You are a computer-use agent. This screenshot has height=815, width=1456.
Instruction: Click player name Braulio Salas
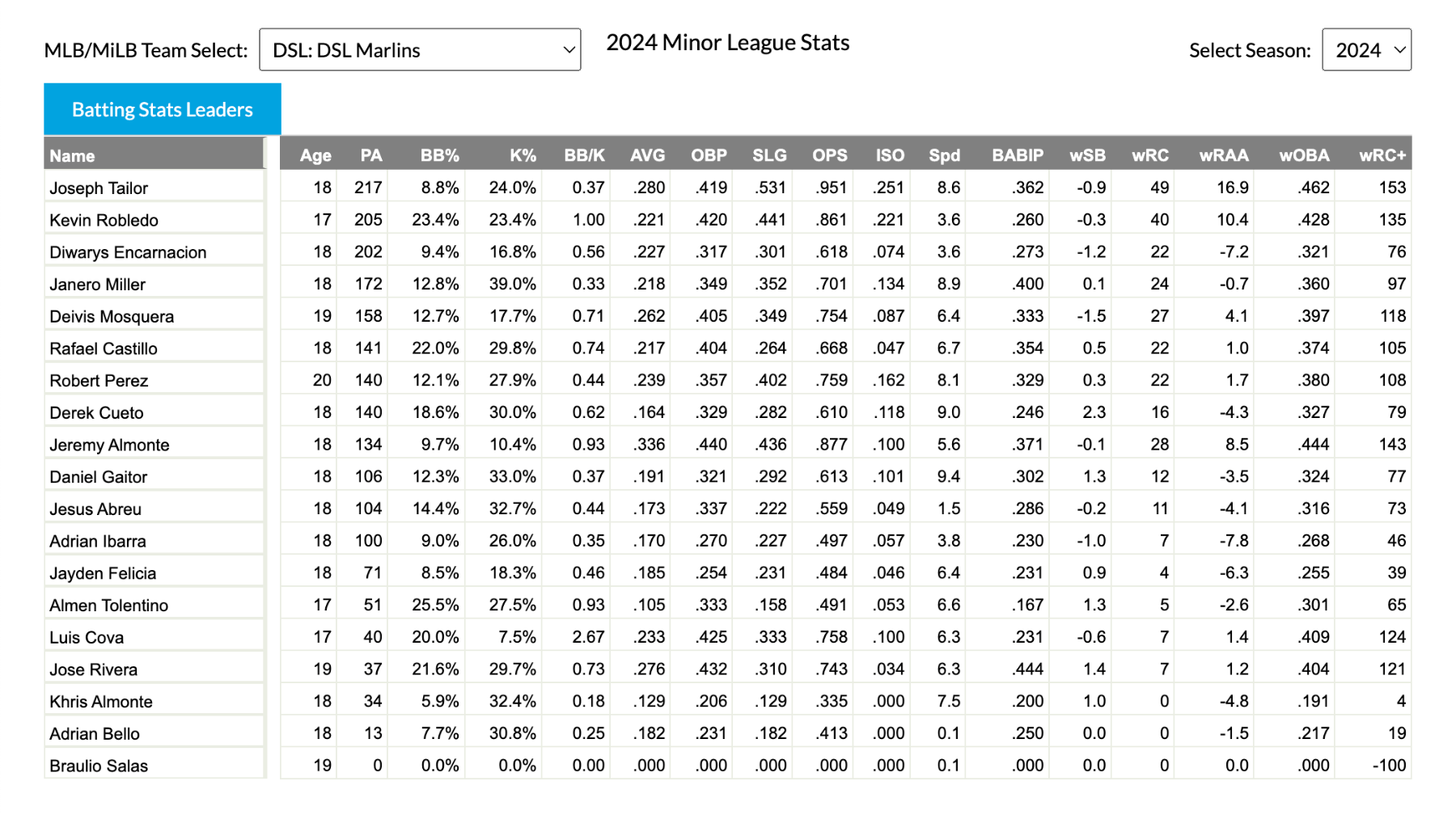[x=99, y=766]
